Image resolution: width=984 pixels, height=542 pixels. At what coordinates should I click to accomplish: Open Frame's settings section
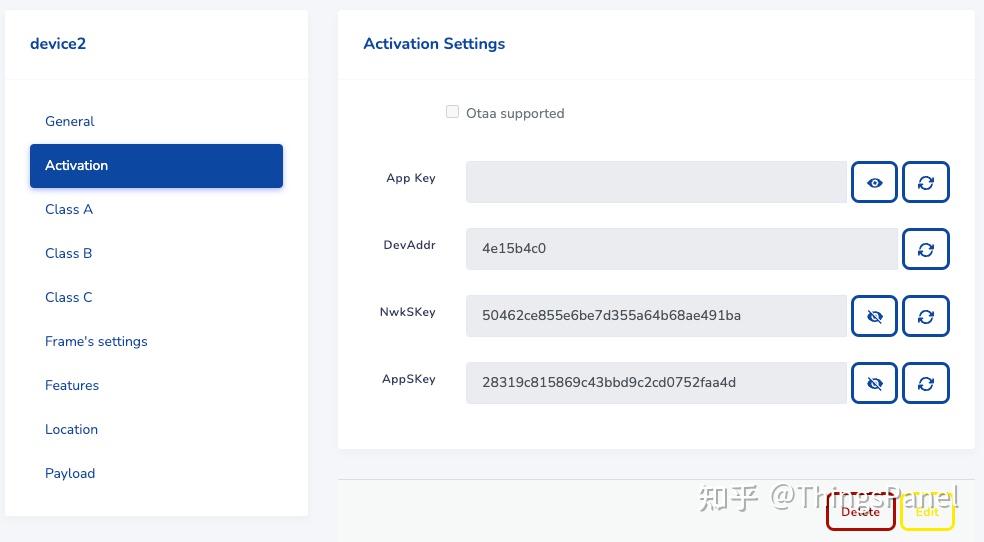[96, 341]
